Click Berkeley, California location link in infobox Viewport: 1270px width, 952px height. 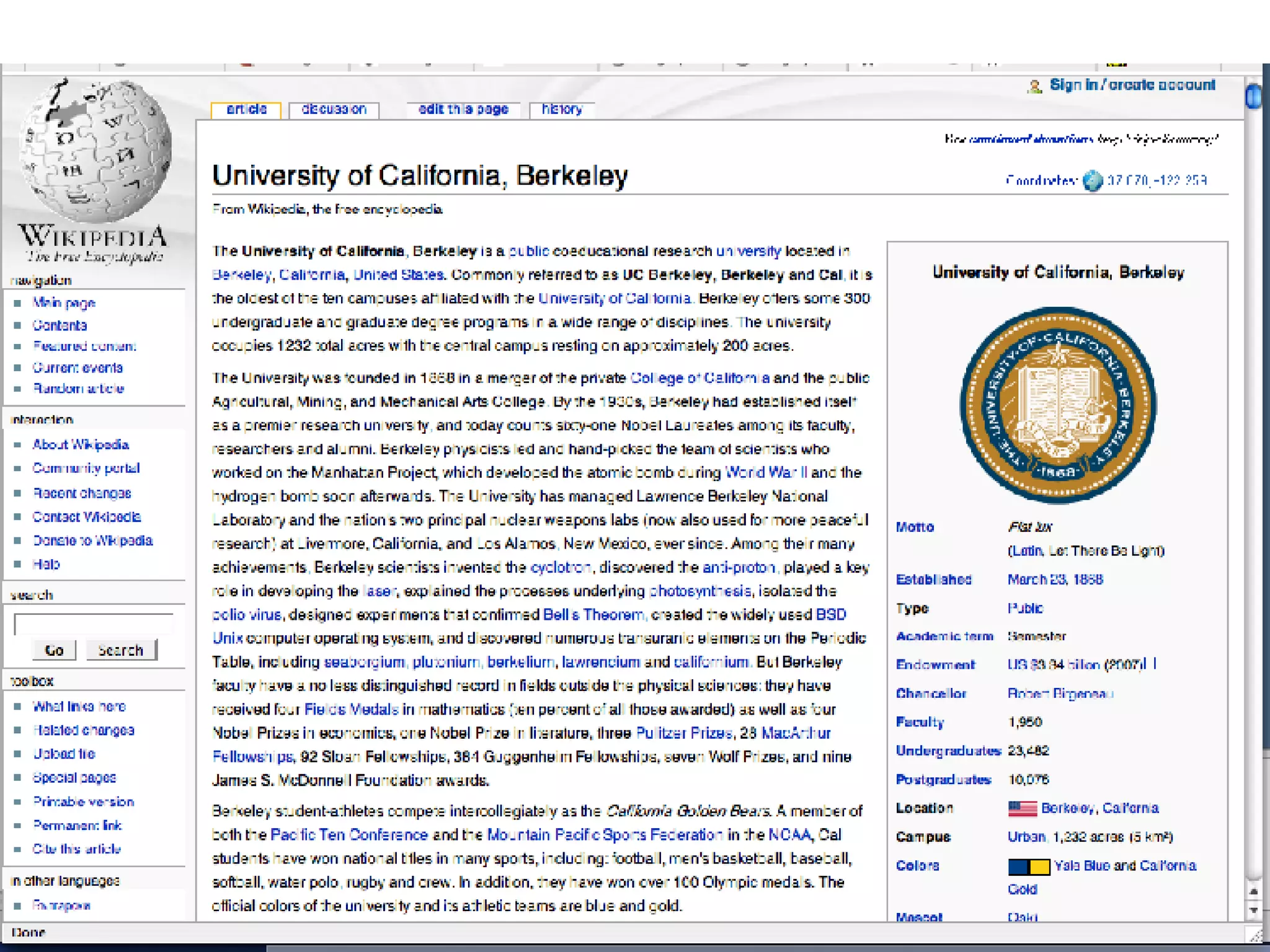1099,809
